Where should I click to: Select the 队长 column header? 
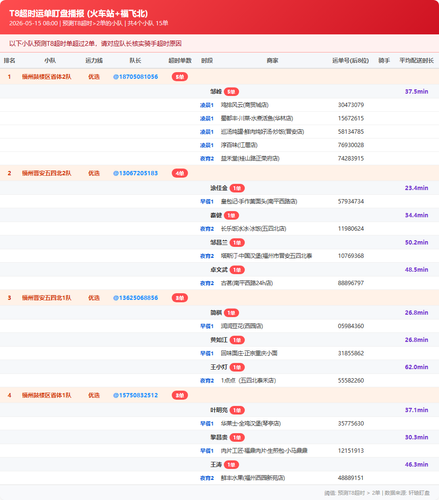click(x=135, y=61)
